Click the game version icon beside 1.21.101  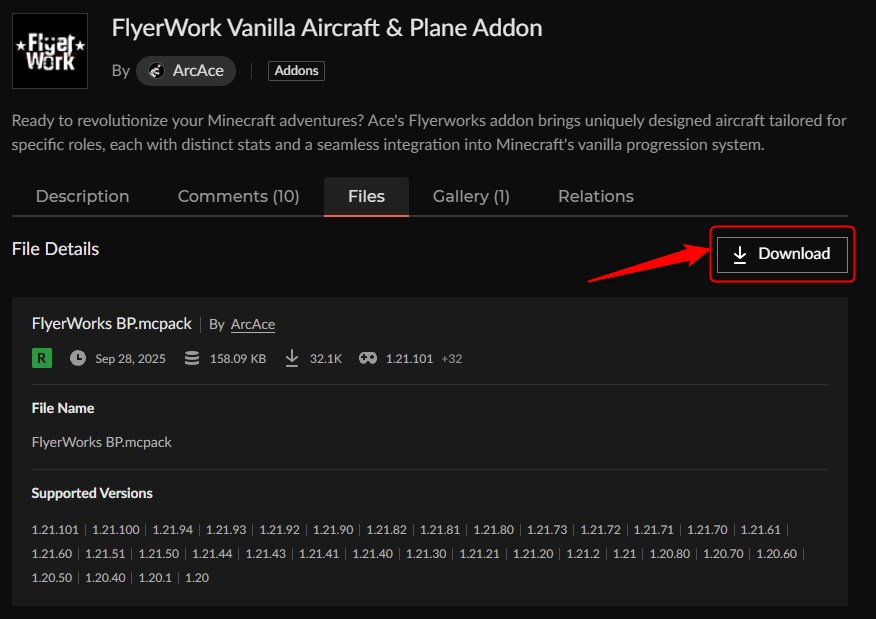[367, 357]
